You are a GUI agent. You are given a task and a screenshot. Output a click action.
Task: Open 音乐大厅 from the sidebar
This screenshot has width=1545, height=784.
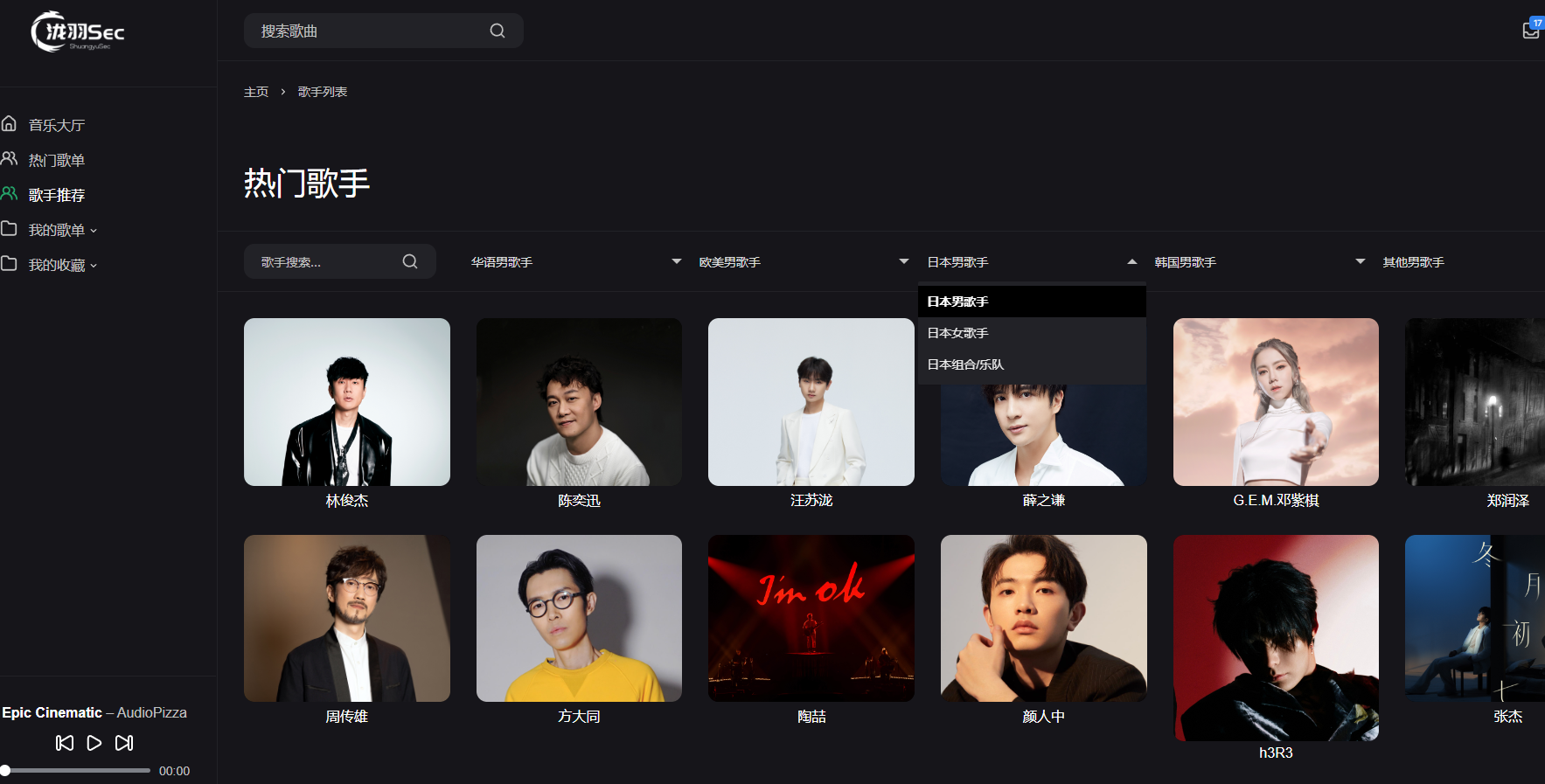pyautogui.click(x=57, y=125)
